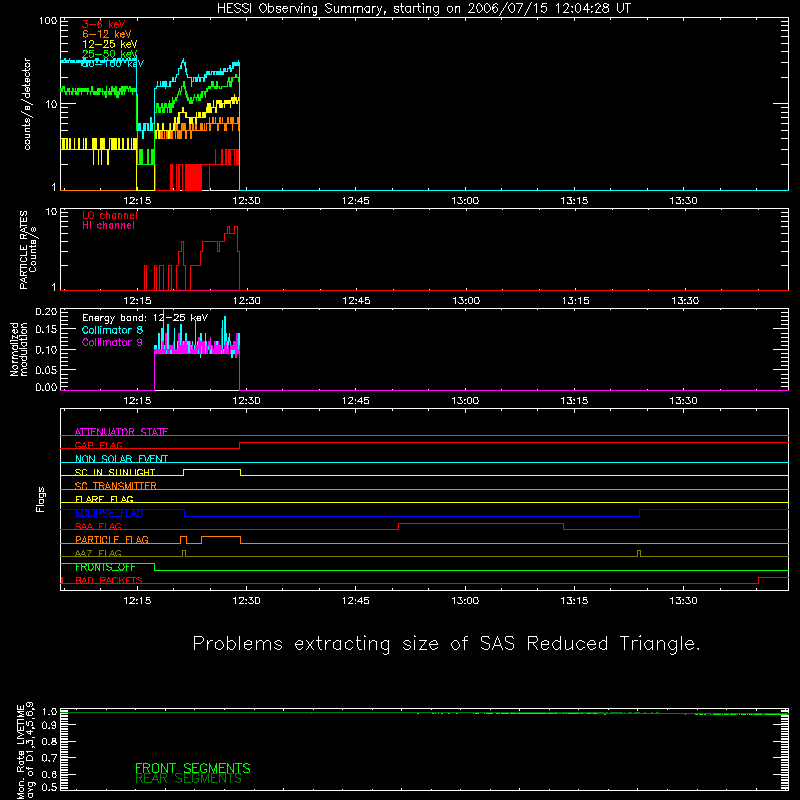This screenshot has width=800, height=800.
Task: Click the SAA_FLAG raised step segment
Action: (x=481, y=524)
